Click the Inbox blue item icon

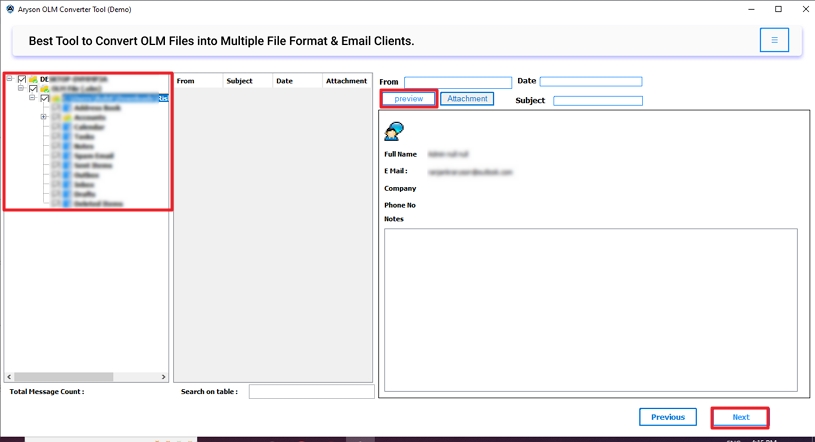(67, 185)
